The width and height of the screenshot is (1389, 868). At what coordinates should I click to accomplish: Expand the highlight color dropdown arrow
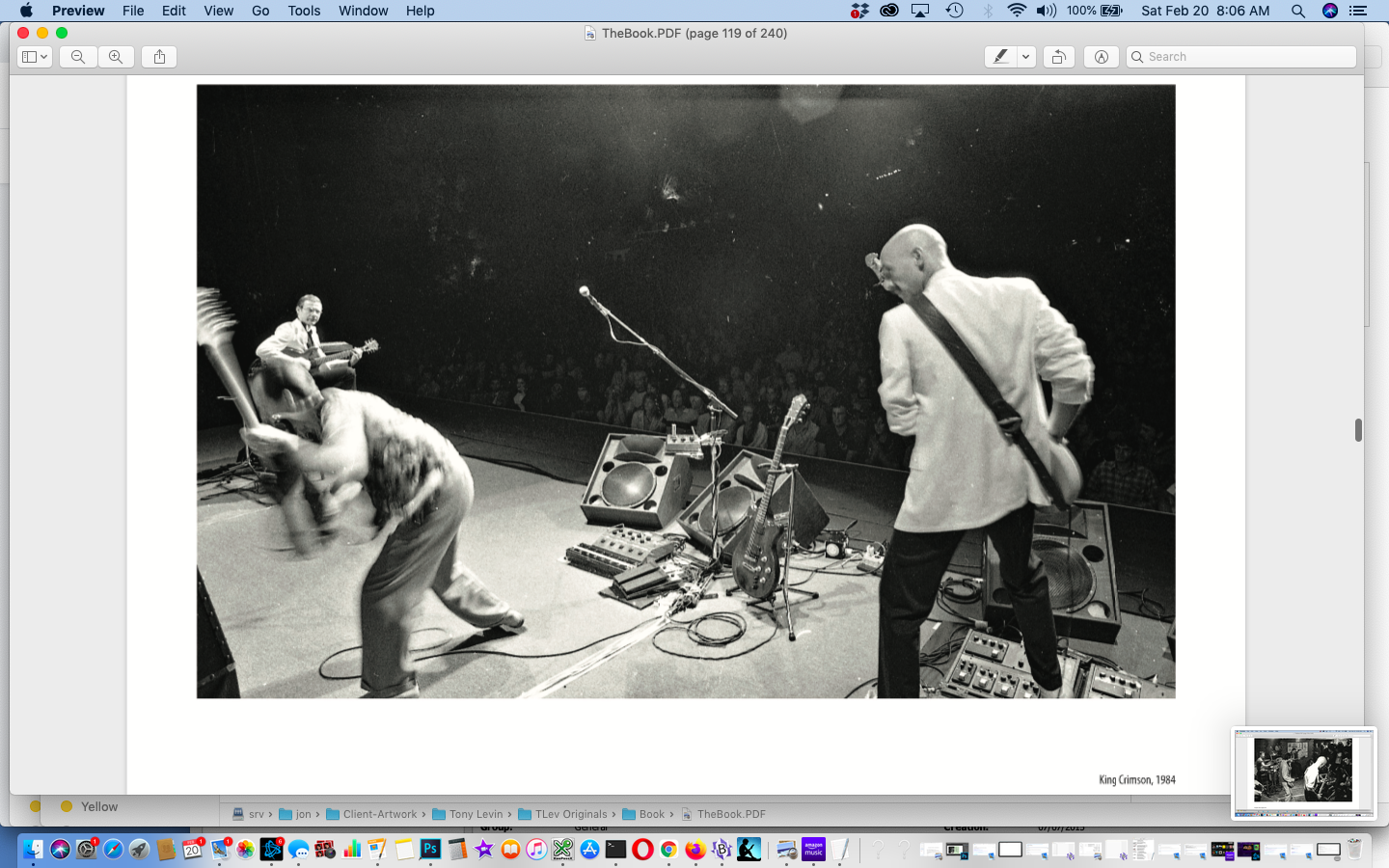[x=1026, y=57]
